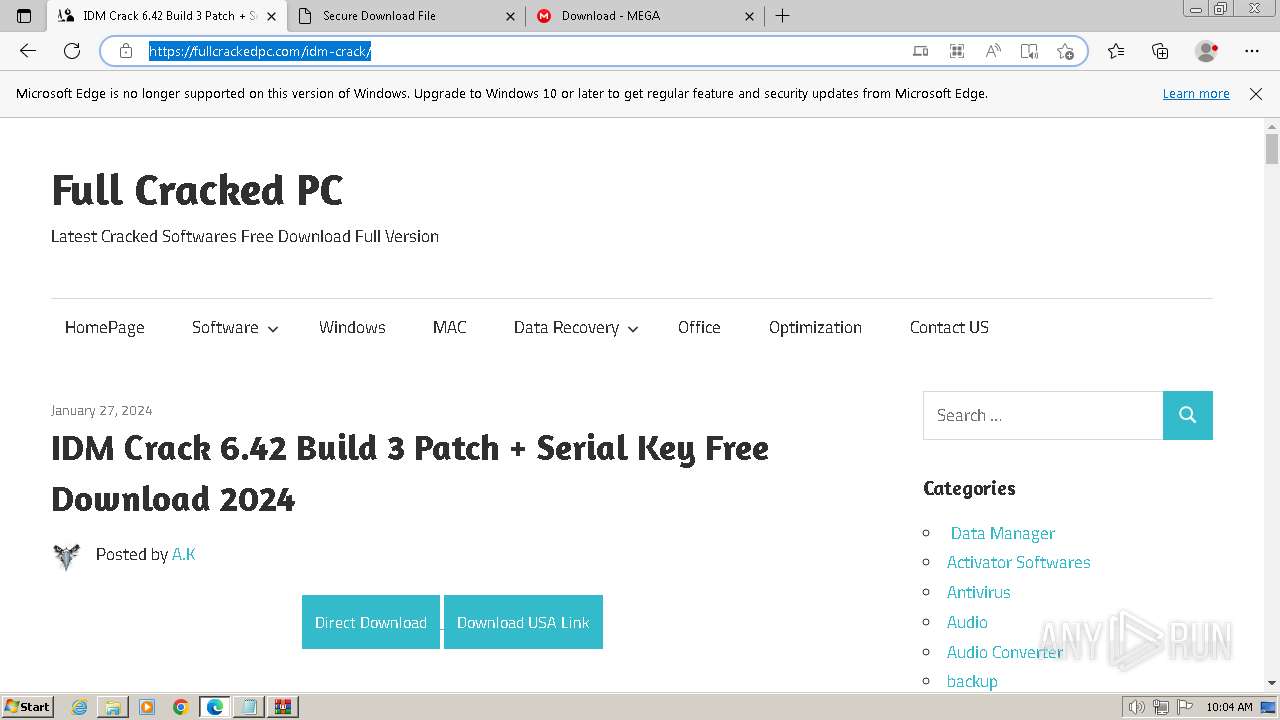This screenshot has height=720, width=1280.
Task: Open Windows Explorer folder in taskbar
Action: click(113, 707)
